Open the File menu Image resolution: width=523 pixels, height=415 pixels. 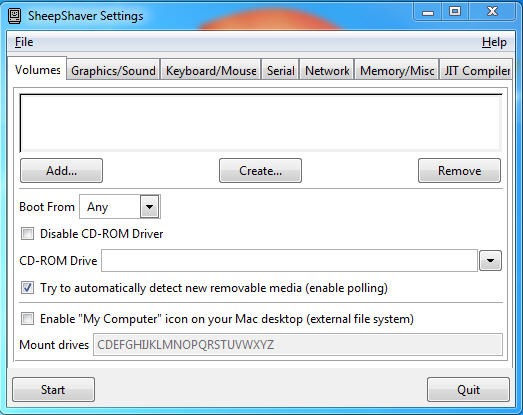click(24, 42)
